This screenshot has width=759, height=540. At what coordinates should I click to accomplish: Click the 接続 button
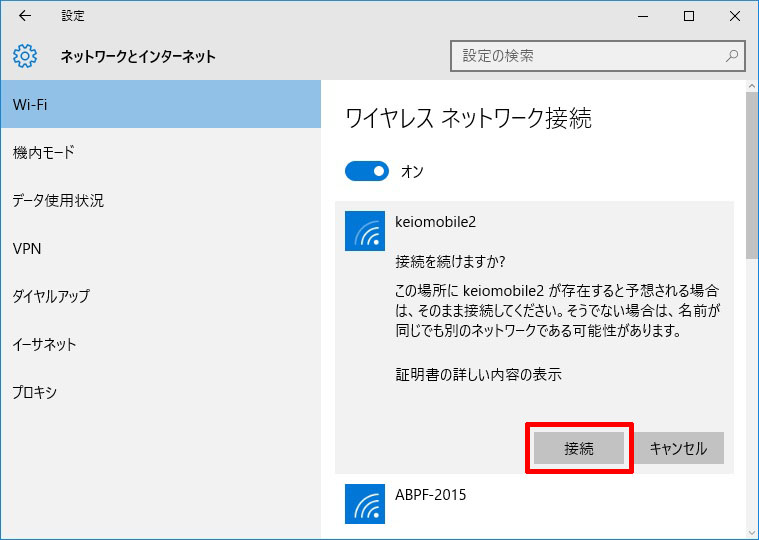pos(579,448)
